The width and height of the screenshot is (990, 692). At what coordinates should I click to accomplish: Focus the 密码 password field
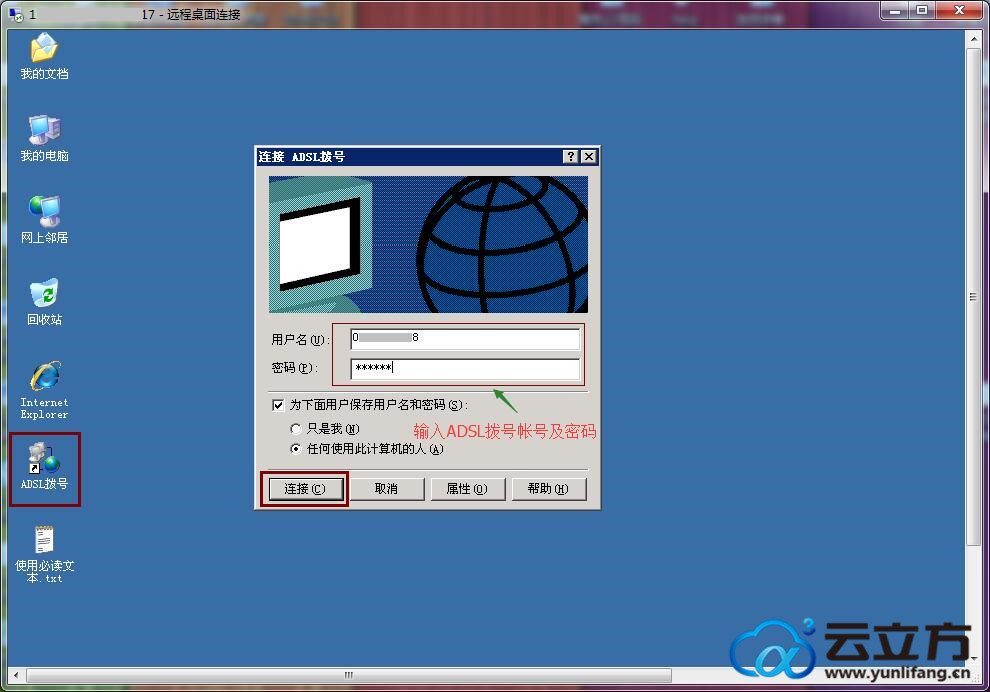coord(465,369)
